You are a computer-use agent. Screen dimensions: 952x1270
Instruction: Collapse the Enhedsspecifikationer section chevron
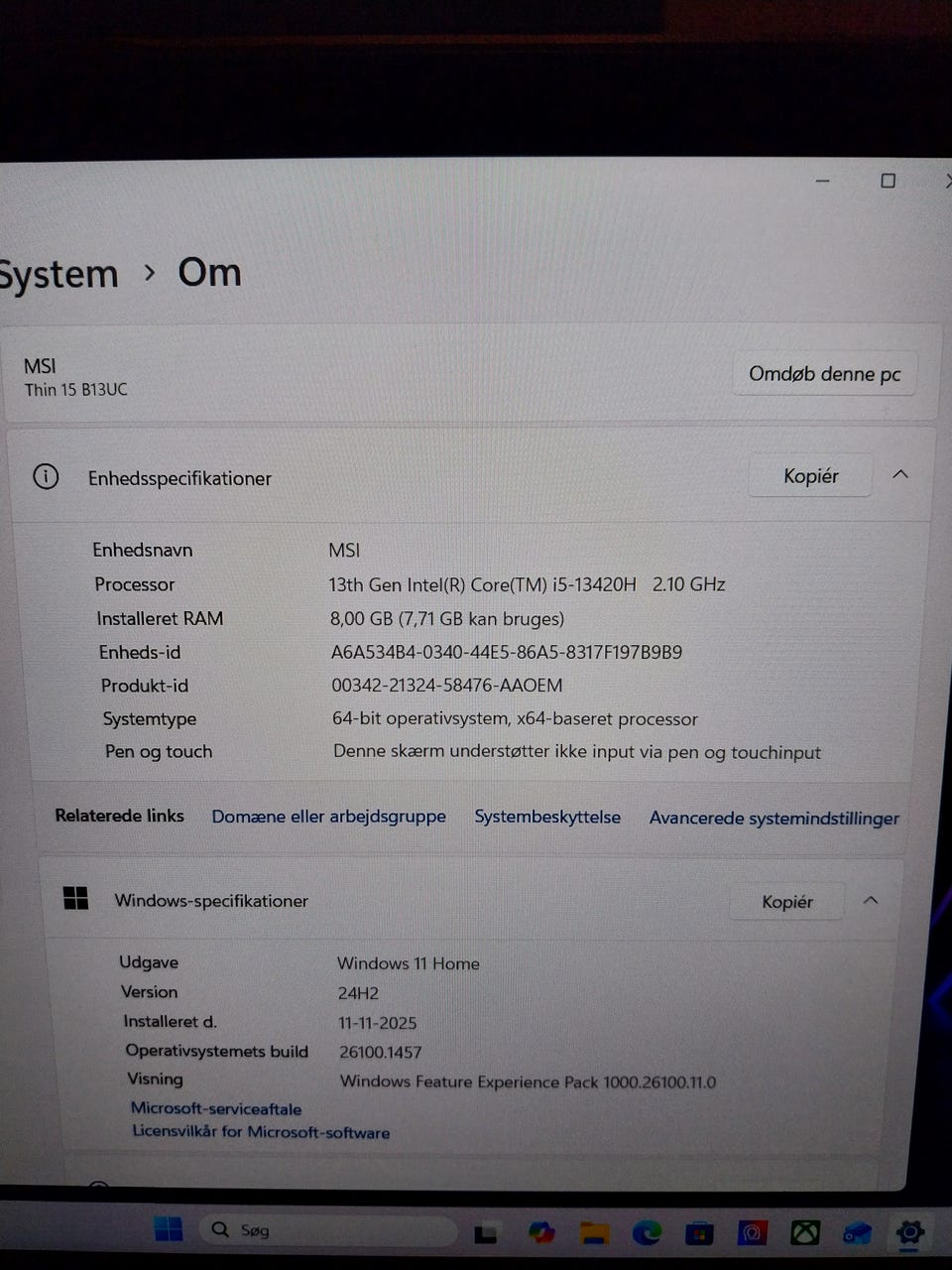click(900, 474)
